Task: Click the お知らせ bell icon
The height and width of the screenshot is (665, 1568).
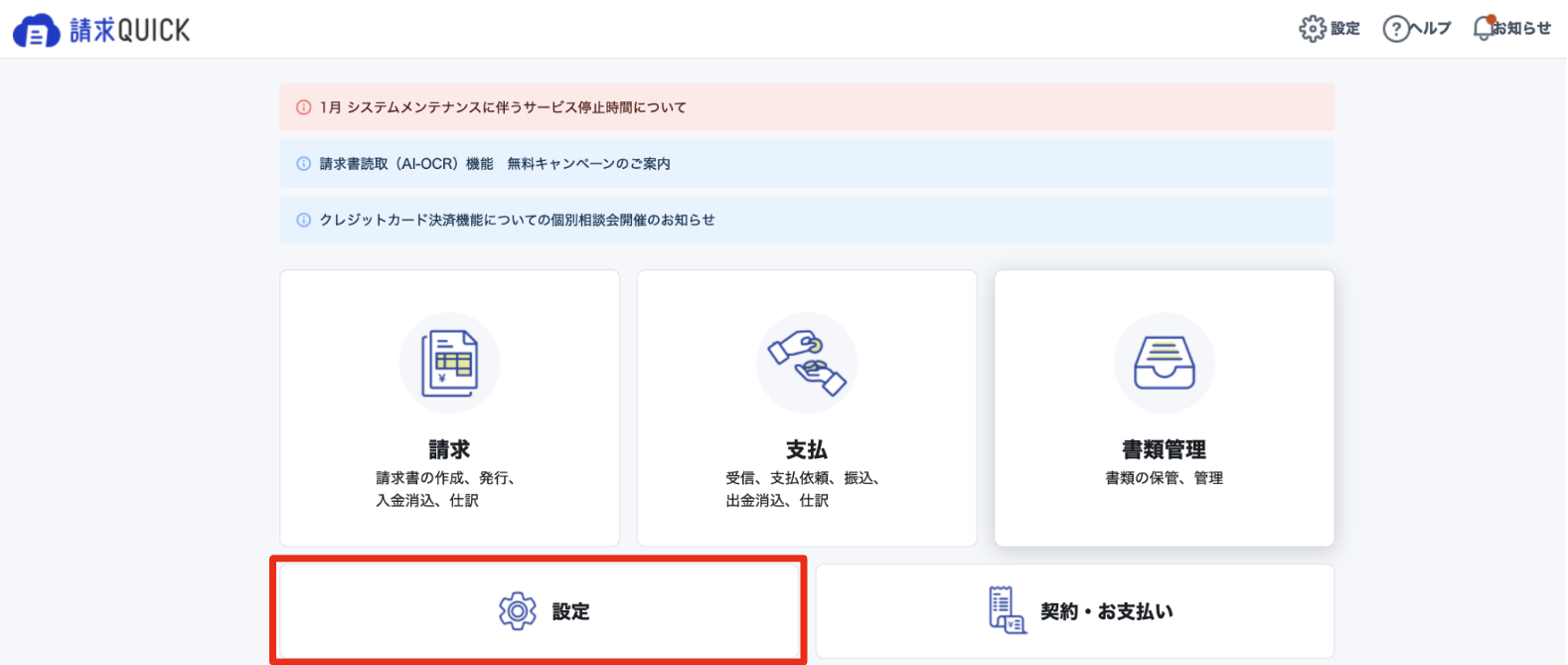Action: click(1484, 28)
